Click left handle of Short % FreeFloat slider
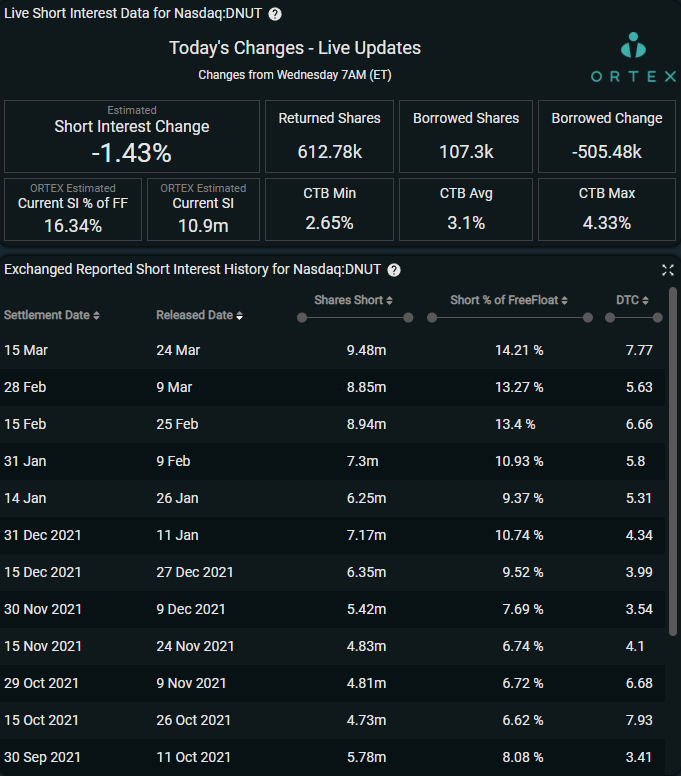This screenshot has width=681, height=776. click(x=432, y=318)
